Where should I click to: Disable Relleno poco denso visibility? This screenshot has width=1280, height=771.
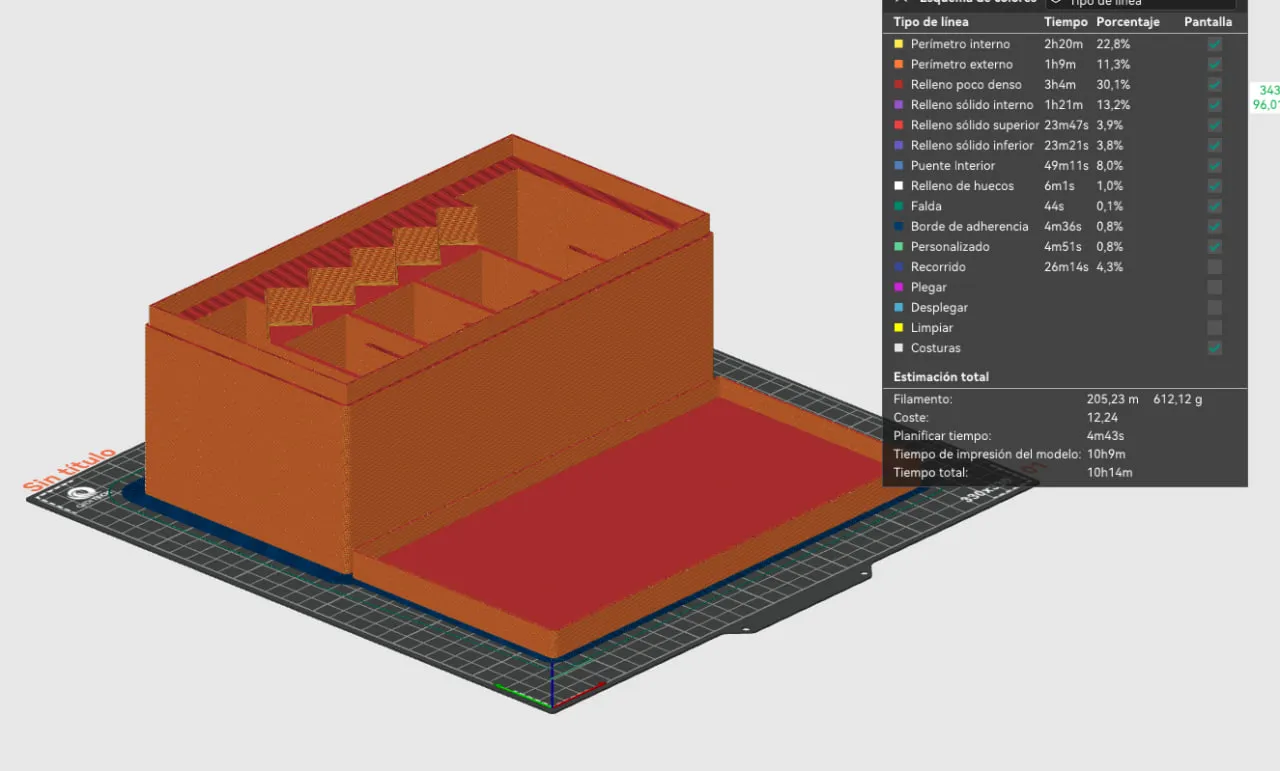[x=1214, y=85]
